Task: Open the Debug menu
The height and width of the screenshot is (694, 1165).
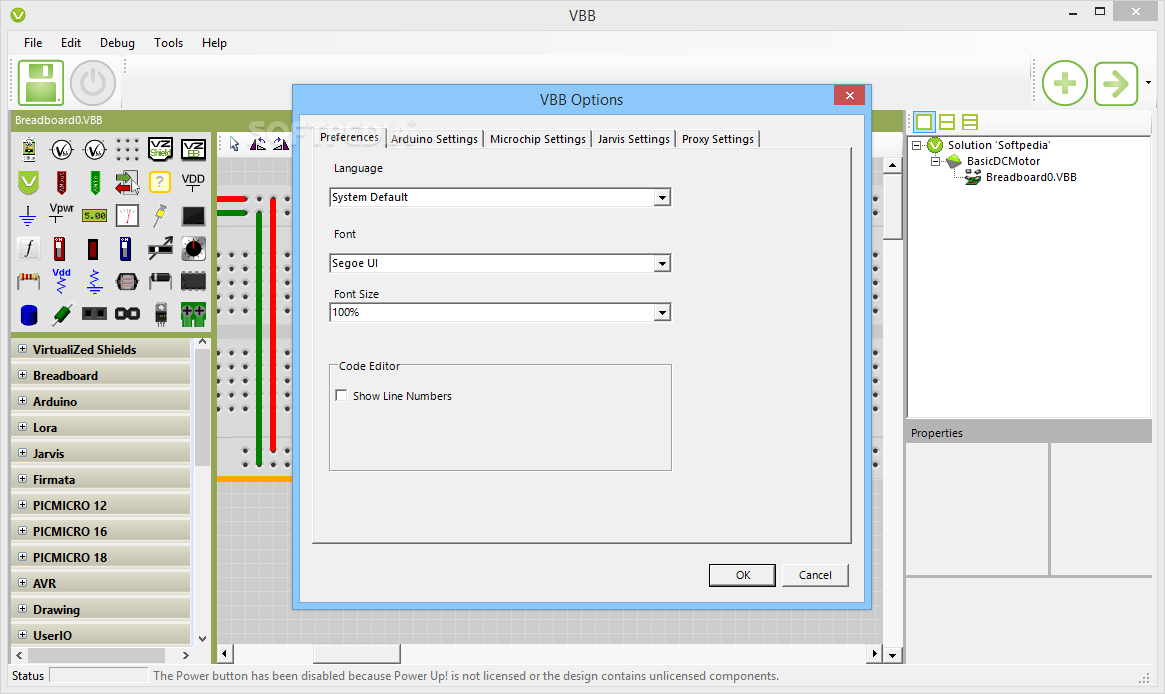Action: point(117,42)
